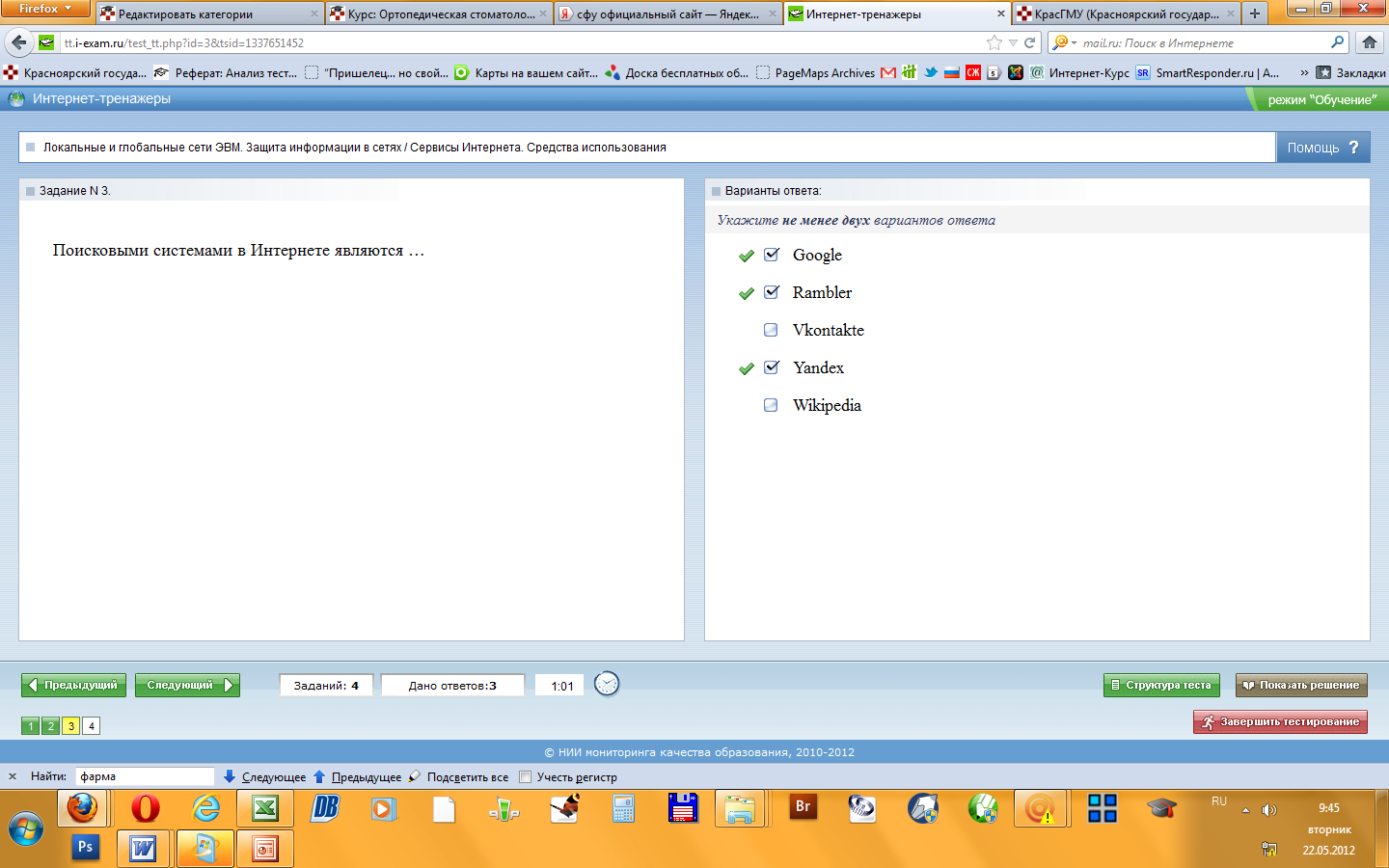1389x868 pixels.
Task: Click the Windows Start orb
Action: click(26, 829)
